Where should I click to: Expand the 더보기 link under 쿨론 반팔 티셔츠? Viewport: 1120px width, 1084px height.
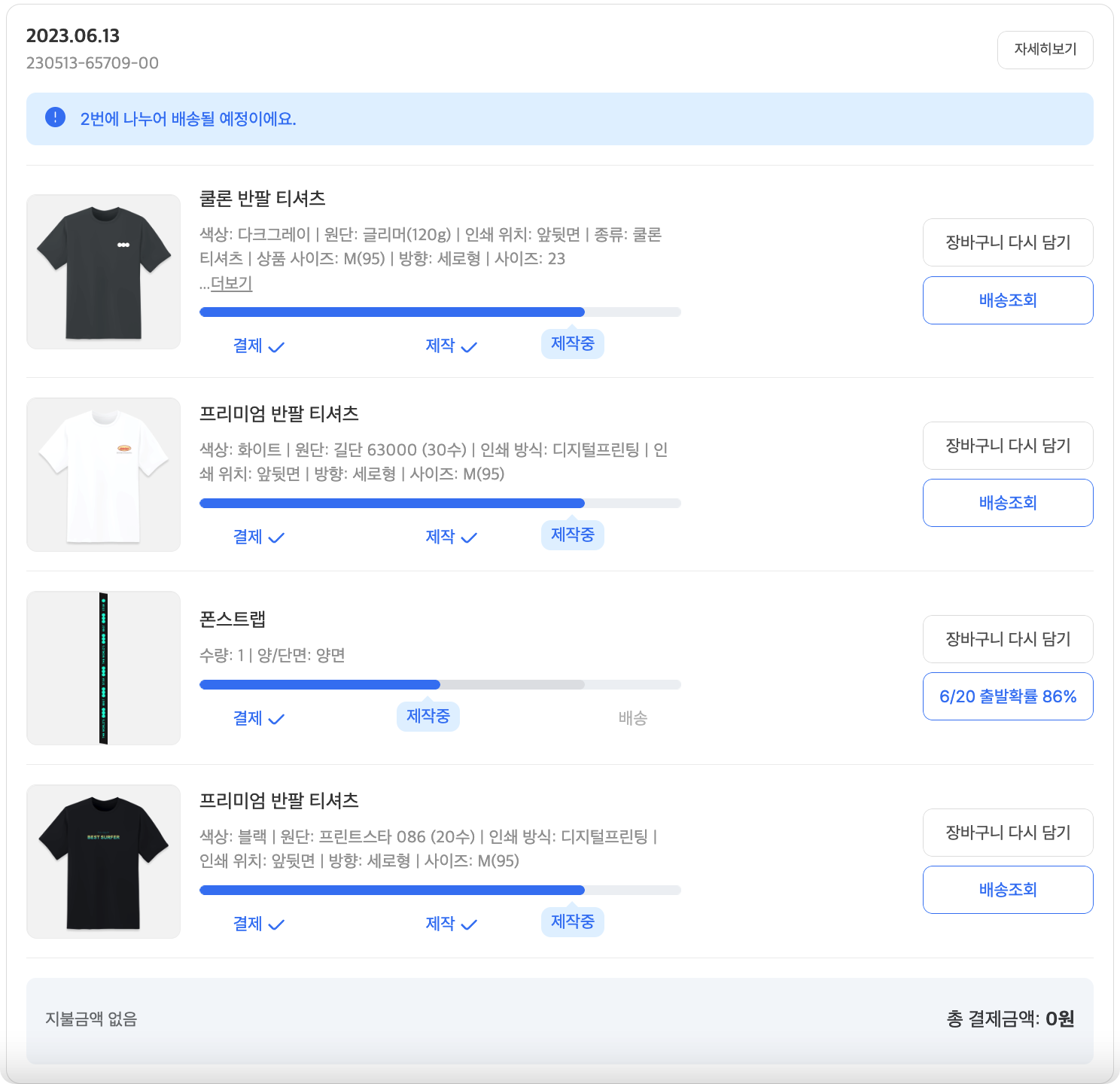coord(230,285)
